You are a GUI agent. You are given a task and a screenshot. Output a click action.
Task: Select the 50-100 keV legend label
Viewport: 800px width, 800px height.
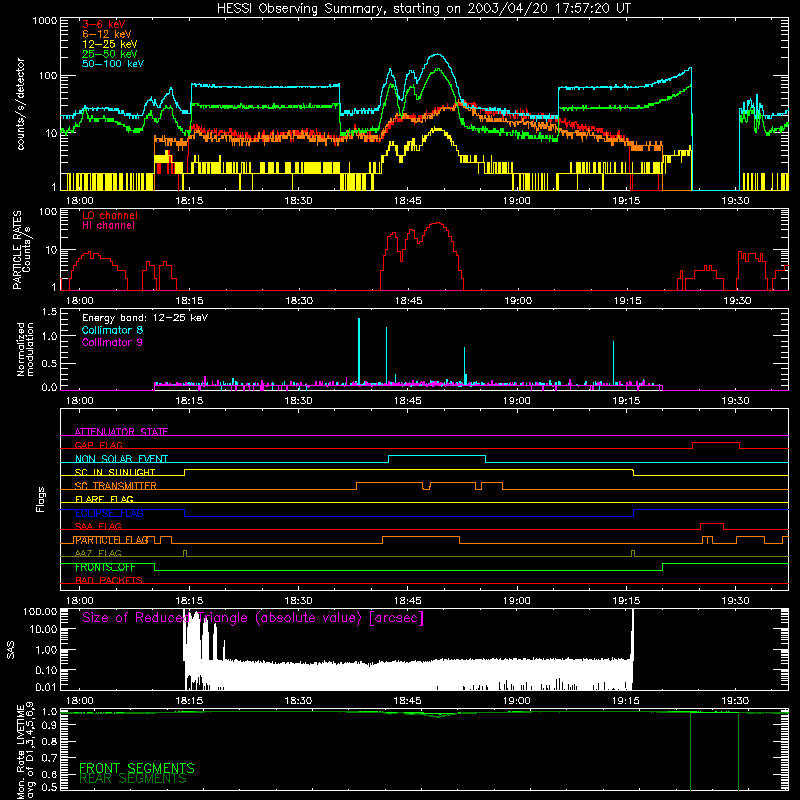113,63
